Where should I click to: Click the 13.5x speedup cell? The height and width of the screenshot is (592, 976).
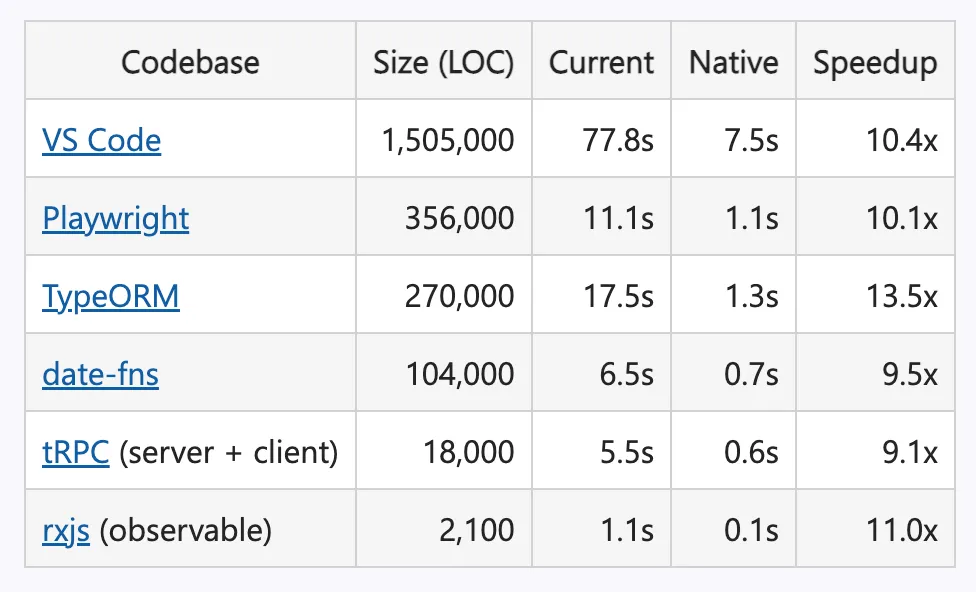tap(875, 295)
